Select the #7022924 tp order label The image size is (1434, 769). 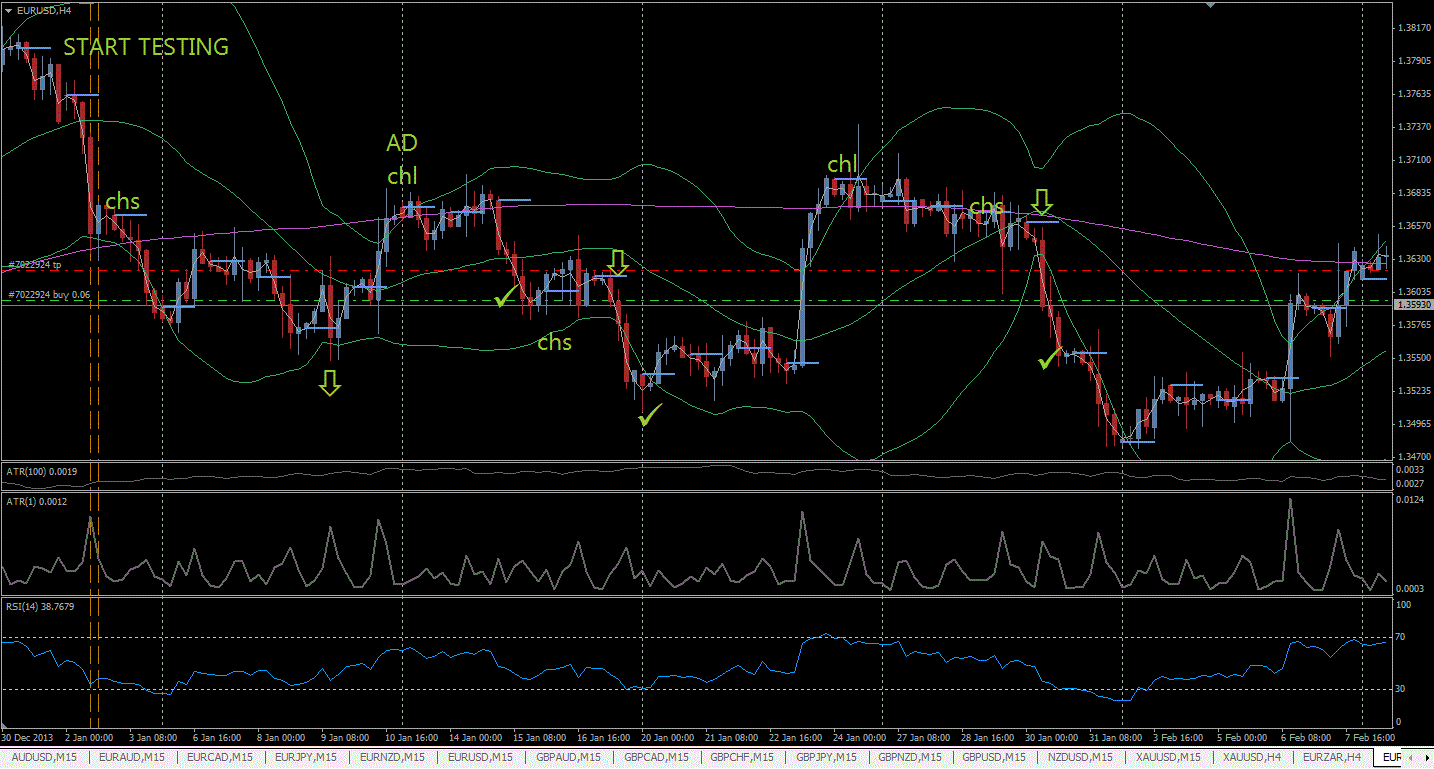click(35, 265)
